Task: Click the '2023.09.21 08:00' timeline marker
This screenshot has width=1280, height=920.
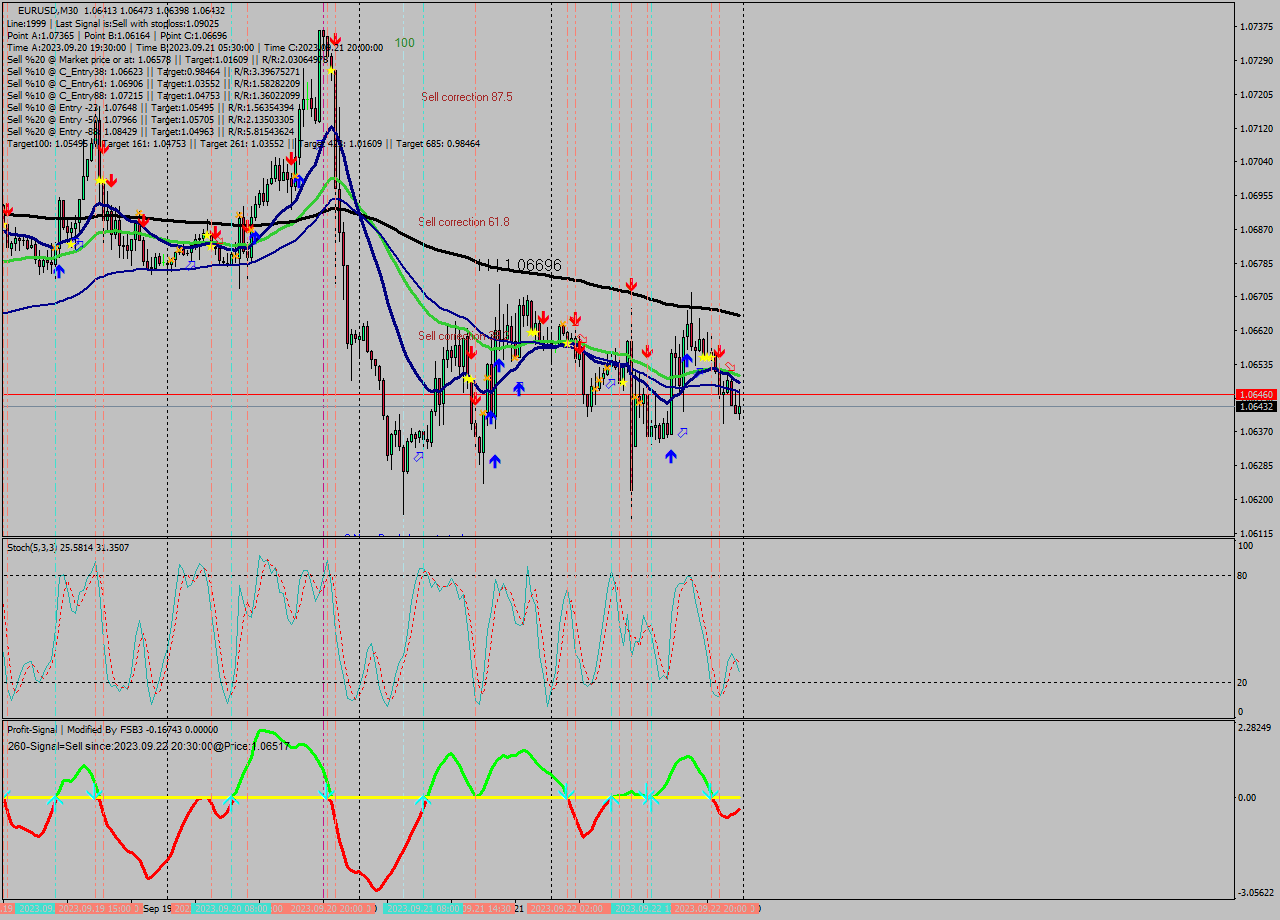Action: point(425,908)
